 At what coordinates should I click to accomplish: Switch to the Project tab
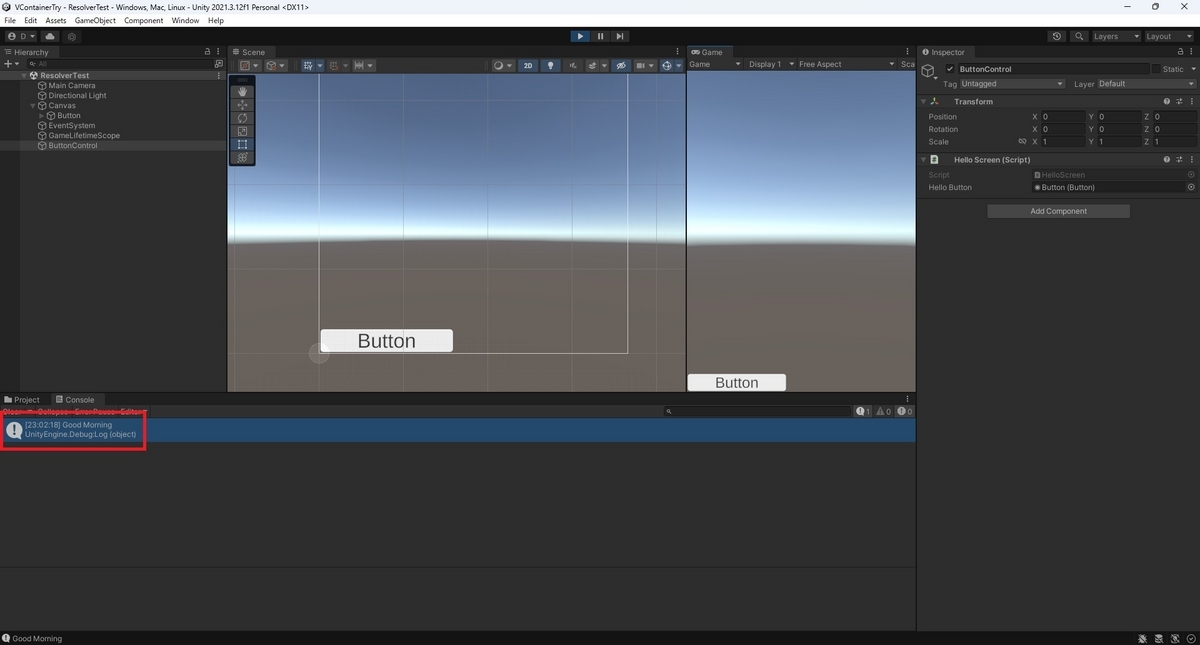coord(22,399)
